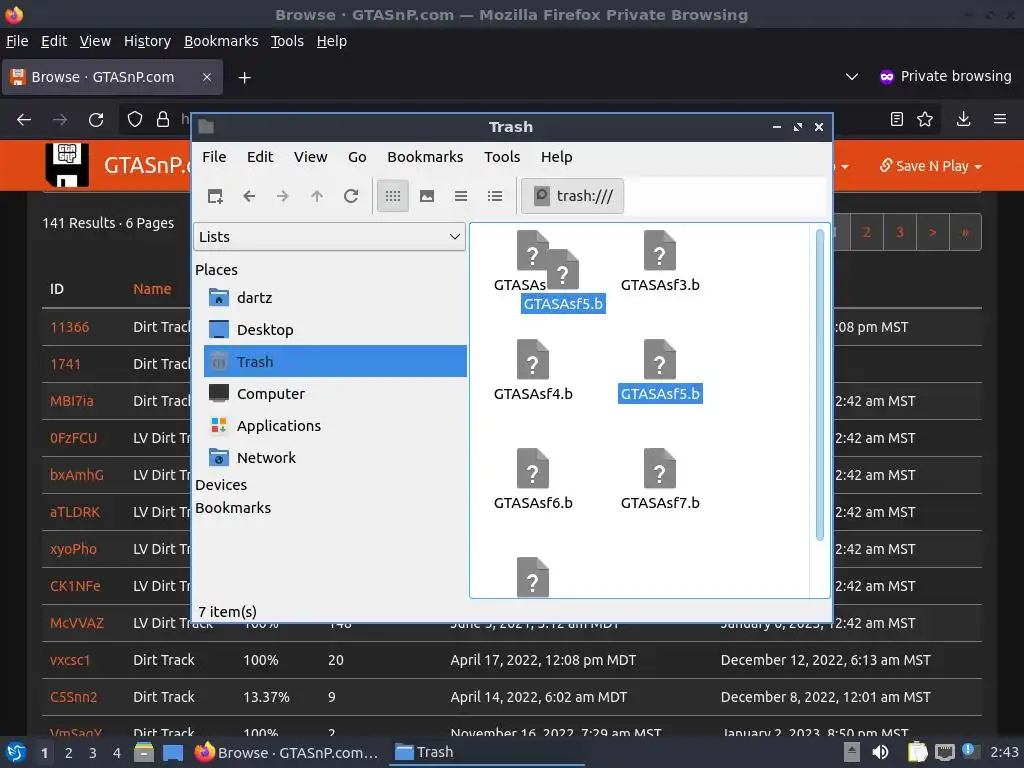Click the volume icon in system tray
The image size is (1024, 768).
(880, 752)
